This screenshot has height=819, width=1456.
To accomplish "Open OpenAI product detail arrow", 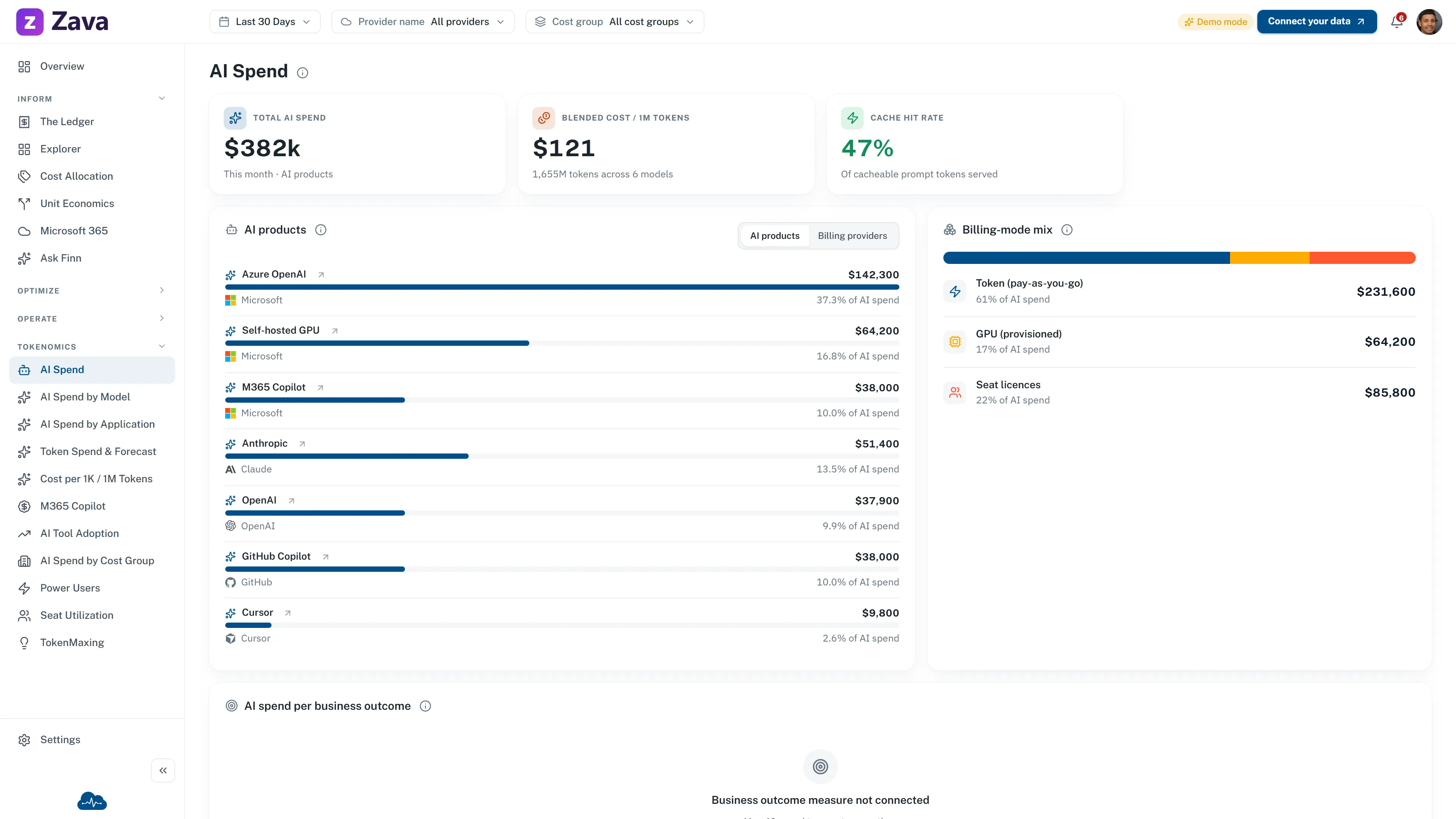I will pos(292,501).
